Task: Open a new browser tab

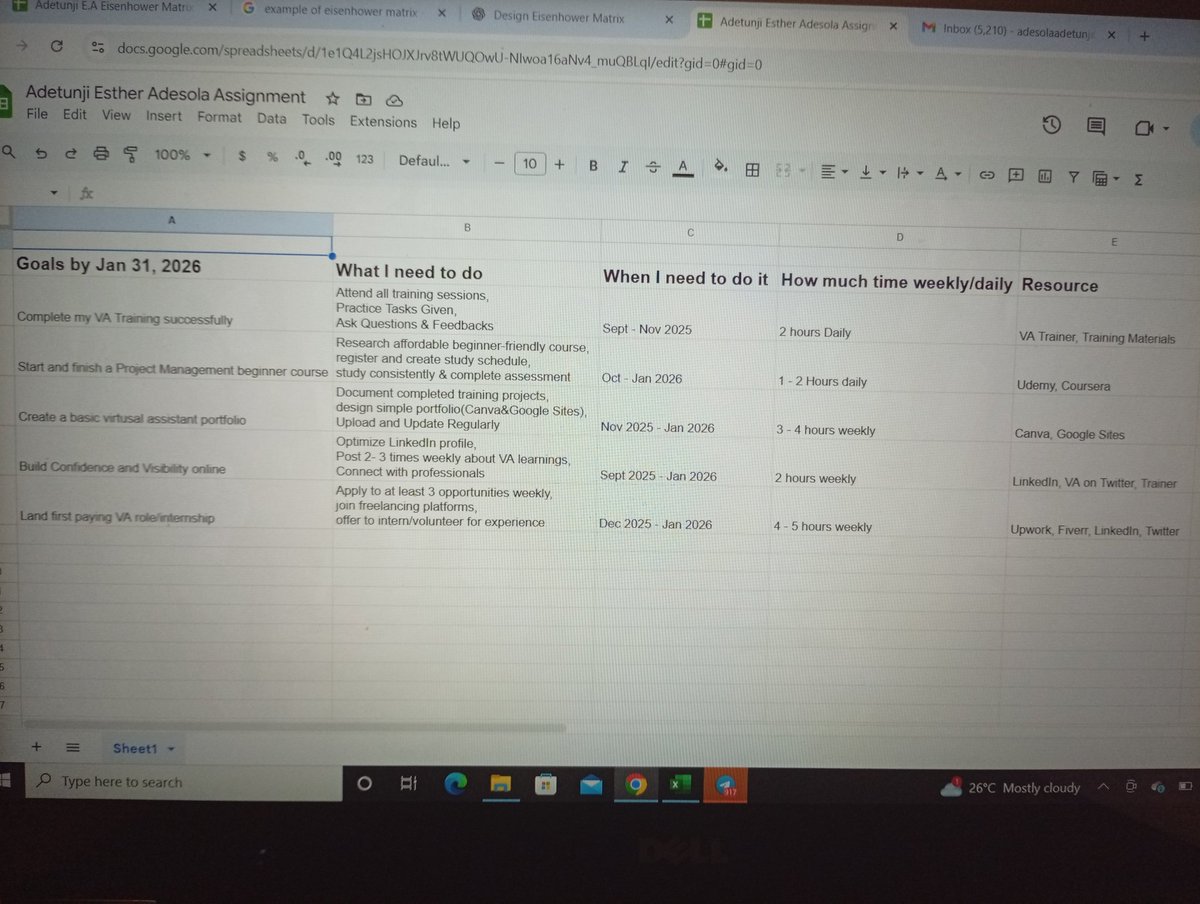Action: pyautogui.click(x=1144, y=35)
